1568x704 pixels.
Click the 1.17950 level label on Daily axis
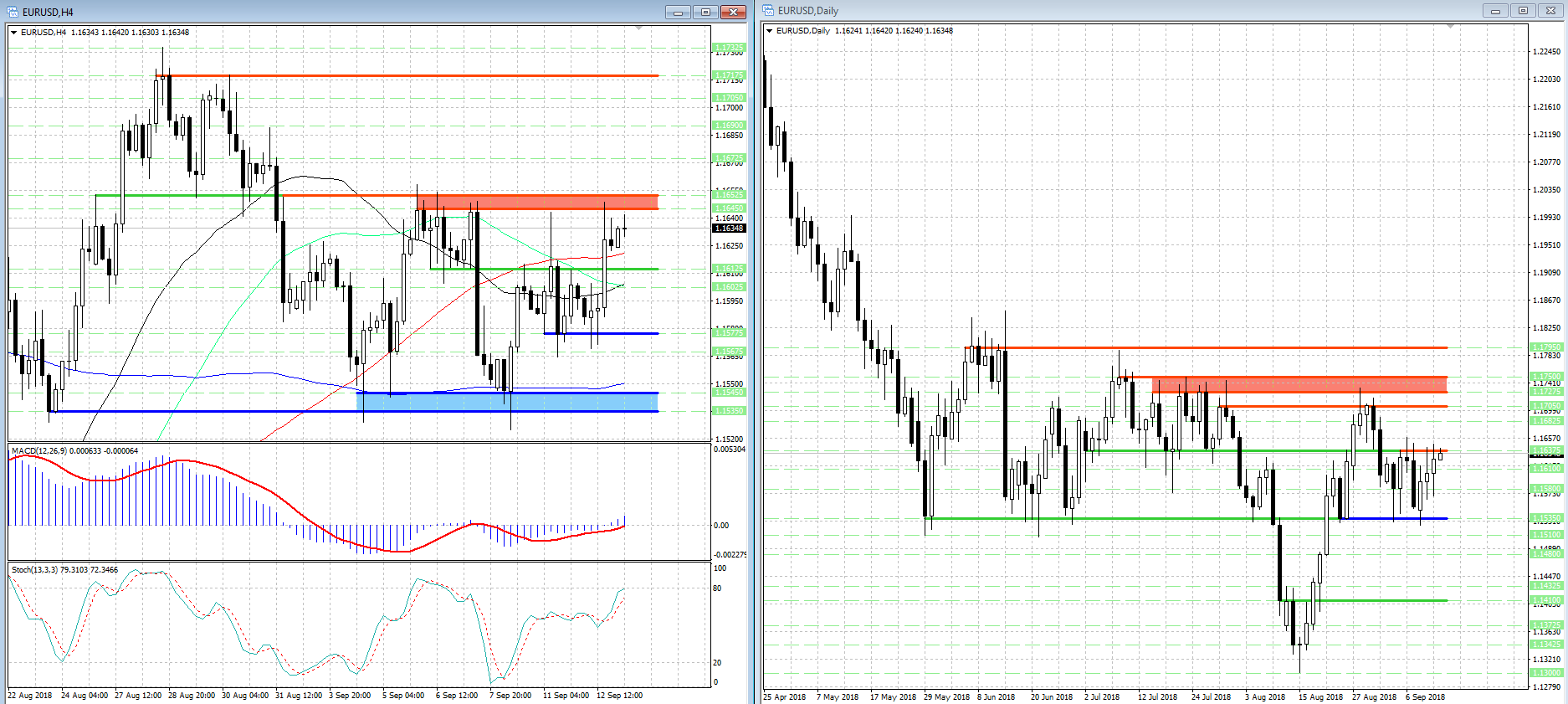1546,347
